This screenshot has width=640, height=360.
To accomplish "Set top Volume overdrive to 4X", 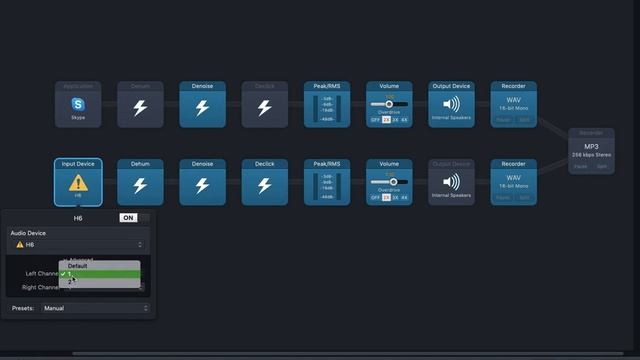I will [x=404, y=120].
